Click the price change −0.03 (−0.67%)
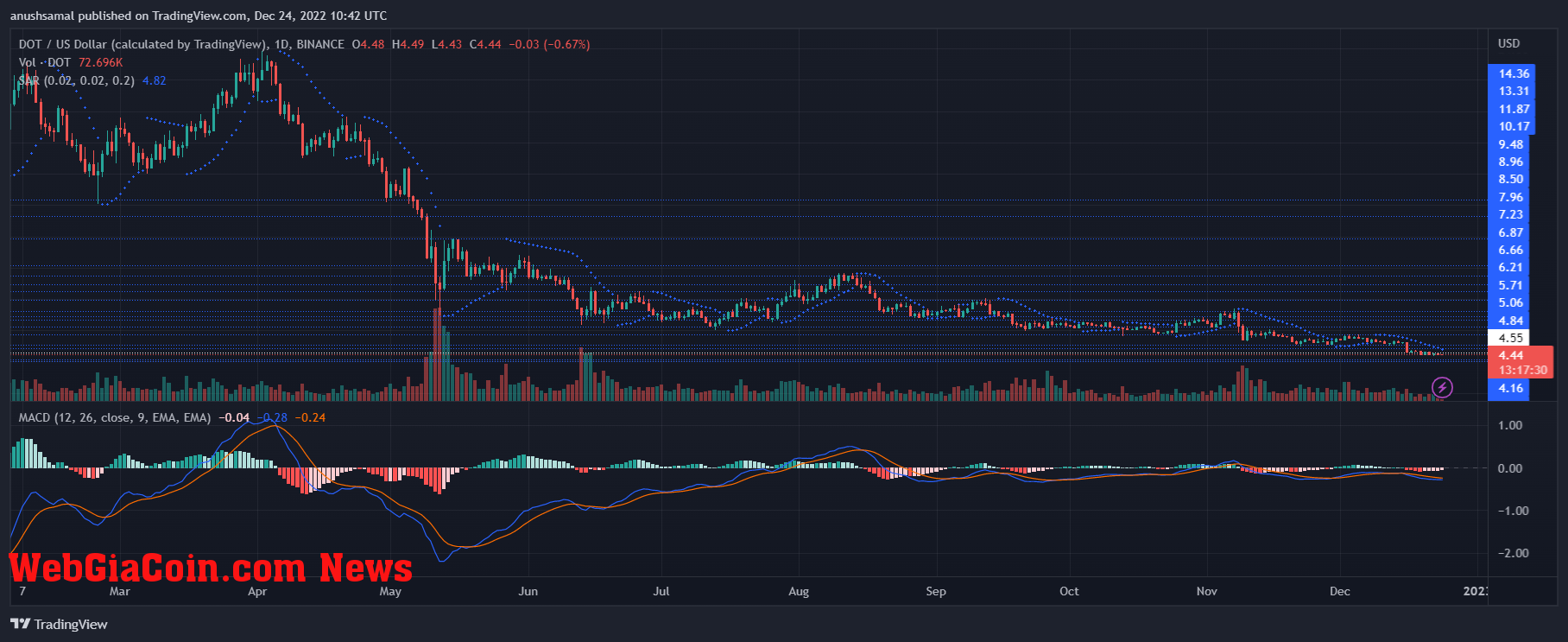This screenshot has width=1568, height=642. [549, 44]
